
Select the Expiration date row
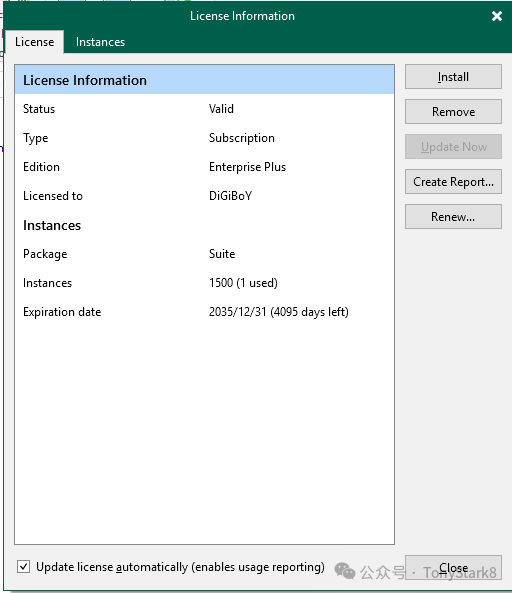pyautogui.click(x=204, y=312)
